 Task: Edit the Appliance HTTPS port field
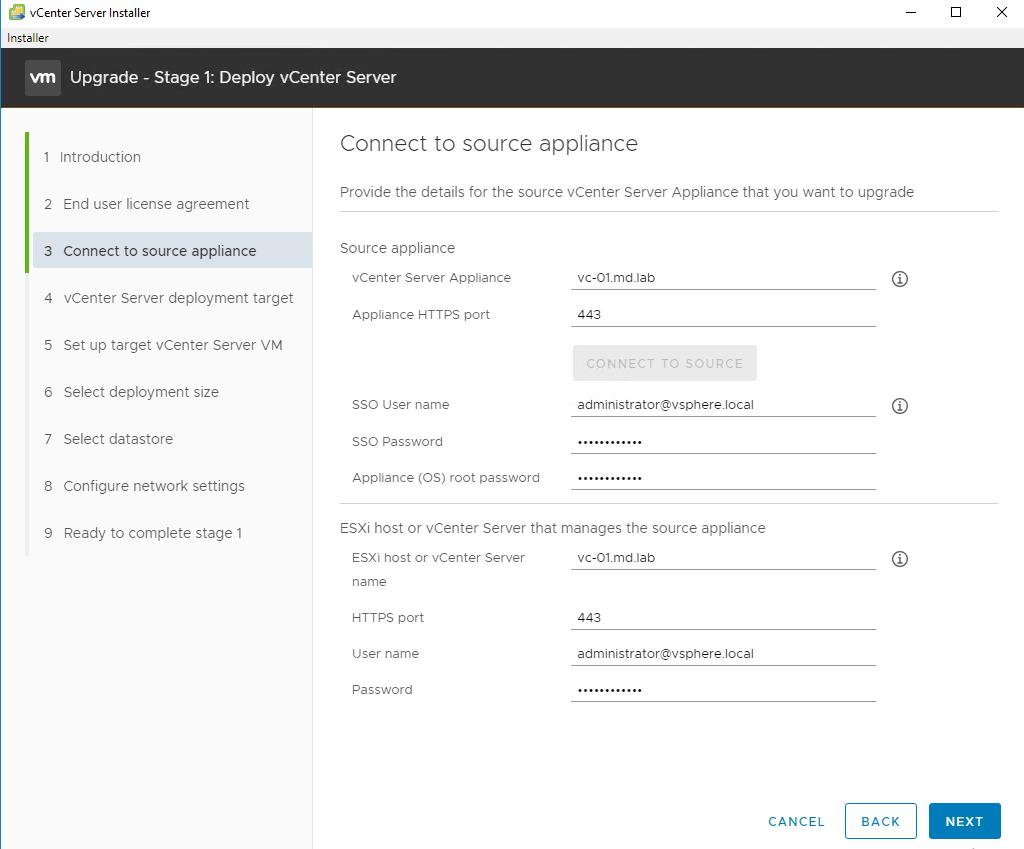(723, 314)
